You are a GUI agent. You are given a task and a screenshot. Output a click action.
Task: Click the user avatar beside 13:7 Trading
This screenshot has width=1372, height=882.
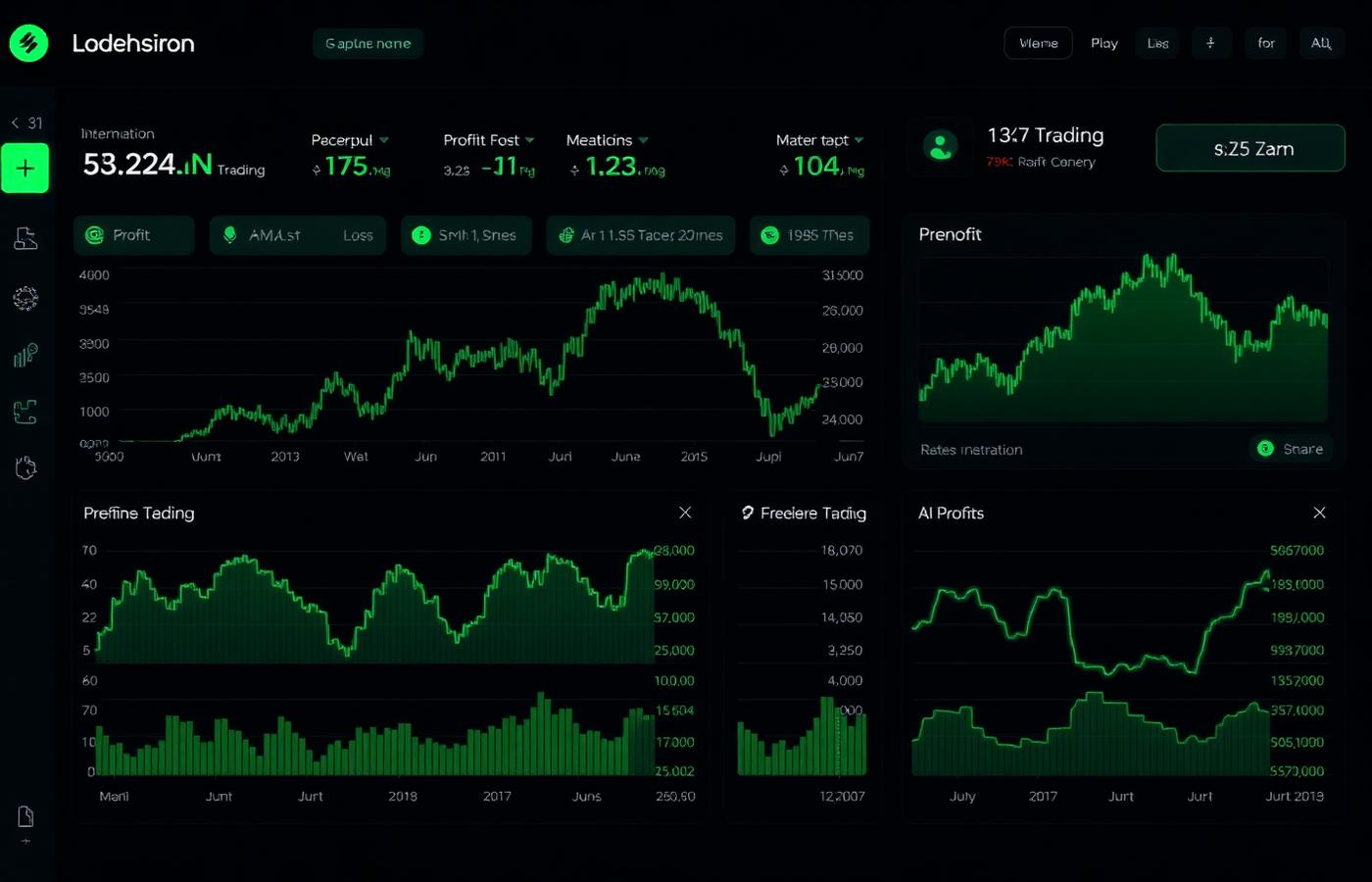tap(941, 146)
